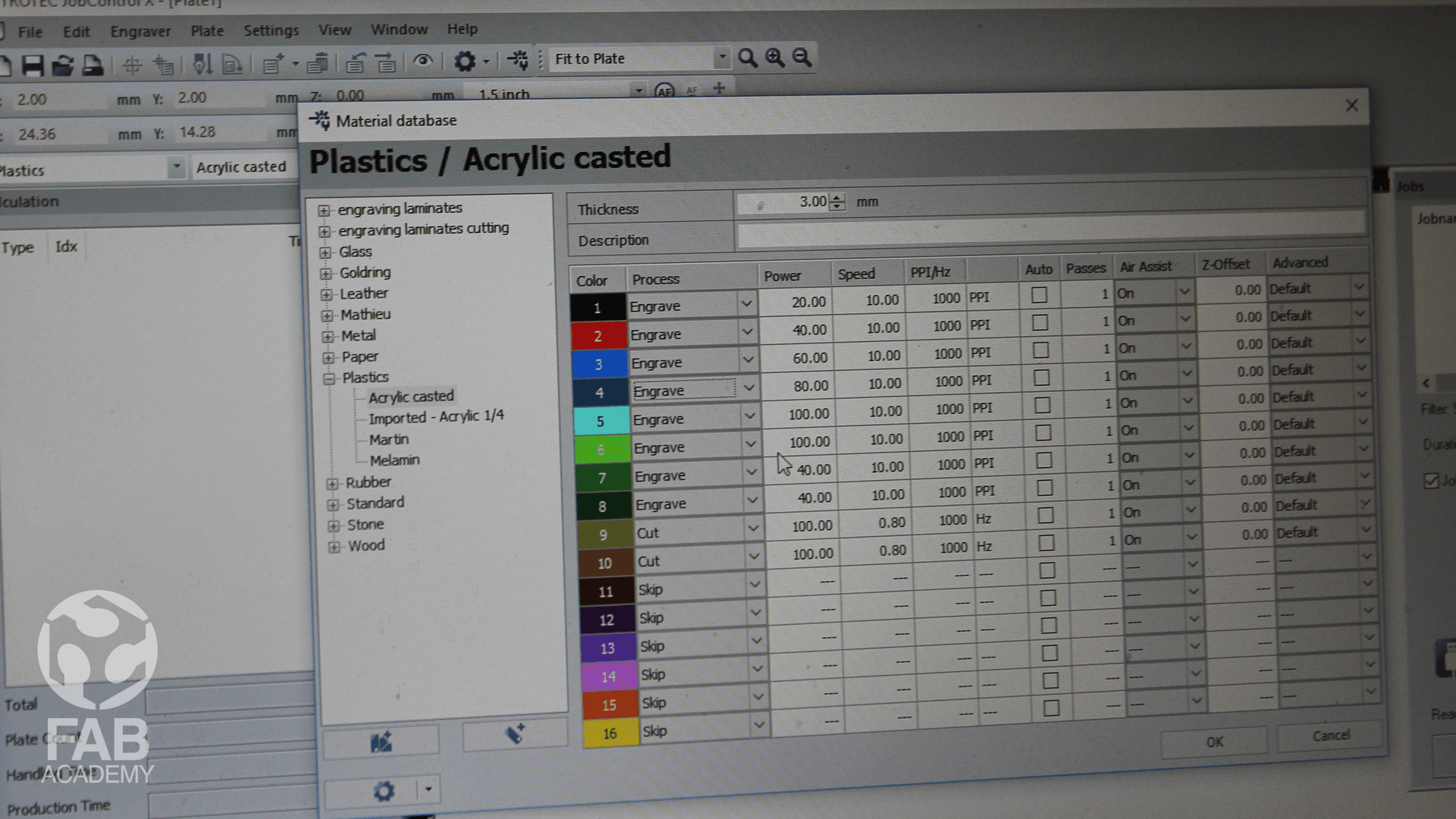Click the Material database title icon

(320, 120)
